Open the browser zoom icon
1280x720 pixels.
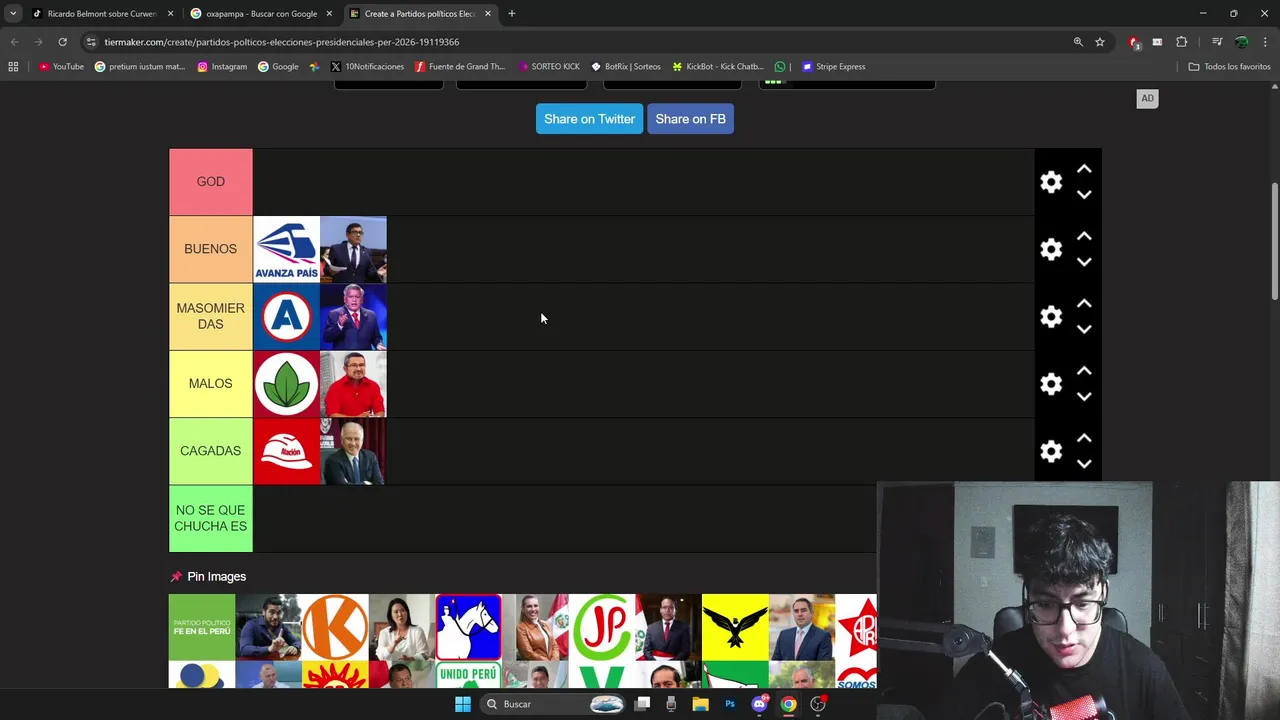(1078, 42)
